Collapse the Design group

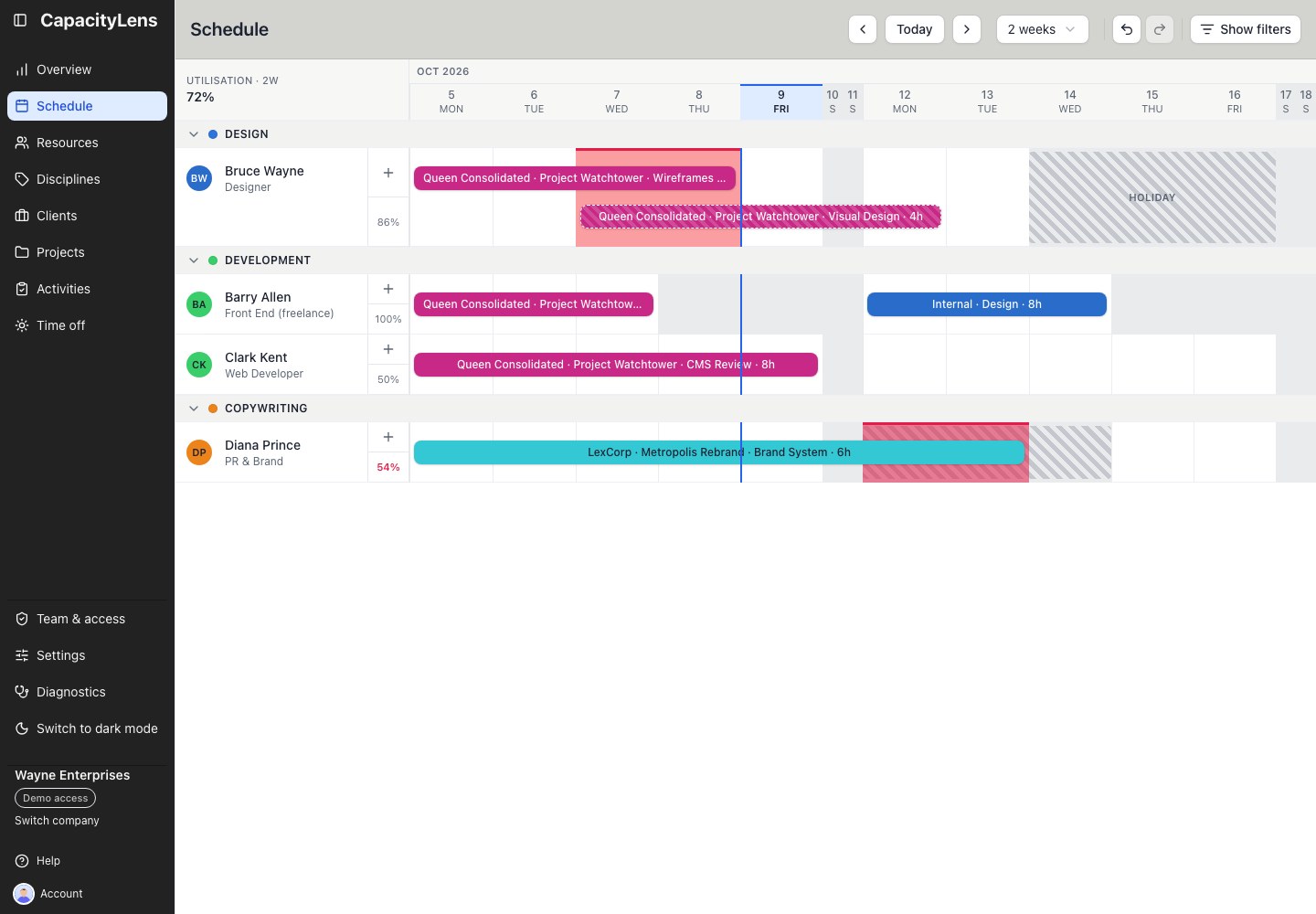tap(194, 134)
